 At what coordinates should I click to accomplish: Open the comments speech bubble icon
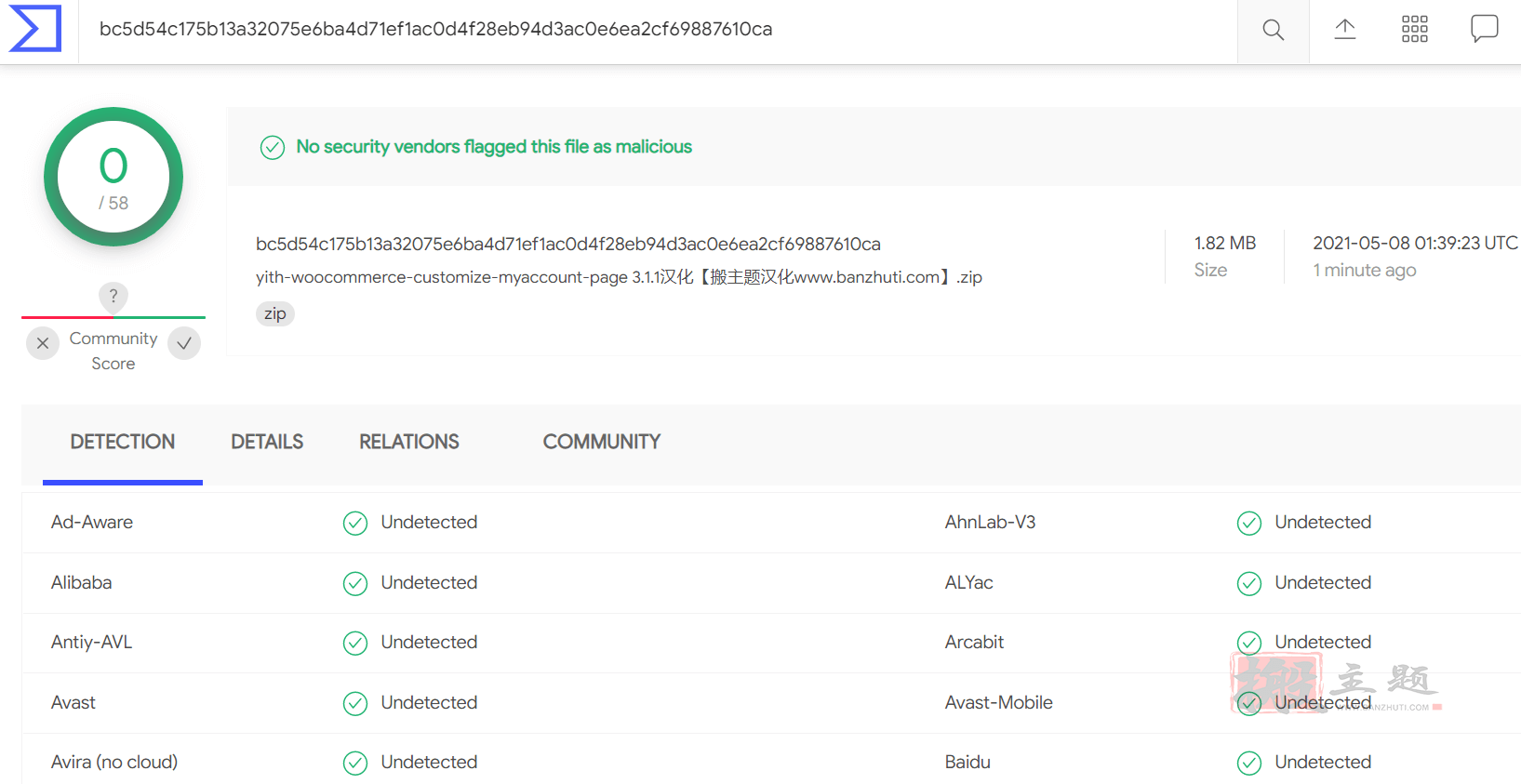coord(1484,29)
